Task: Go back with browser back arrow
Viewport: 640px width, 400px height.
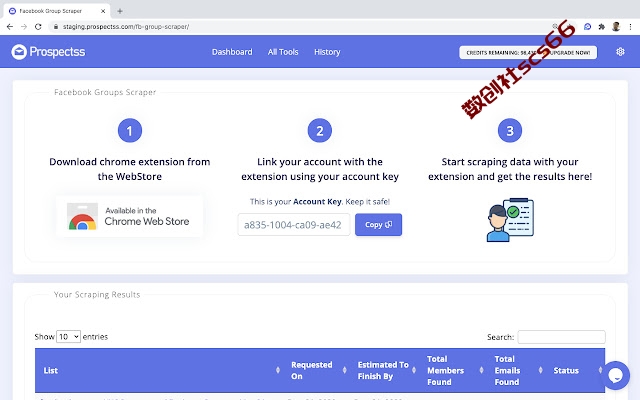Action: [10, 27]
